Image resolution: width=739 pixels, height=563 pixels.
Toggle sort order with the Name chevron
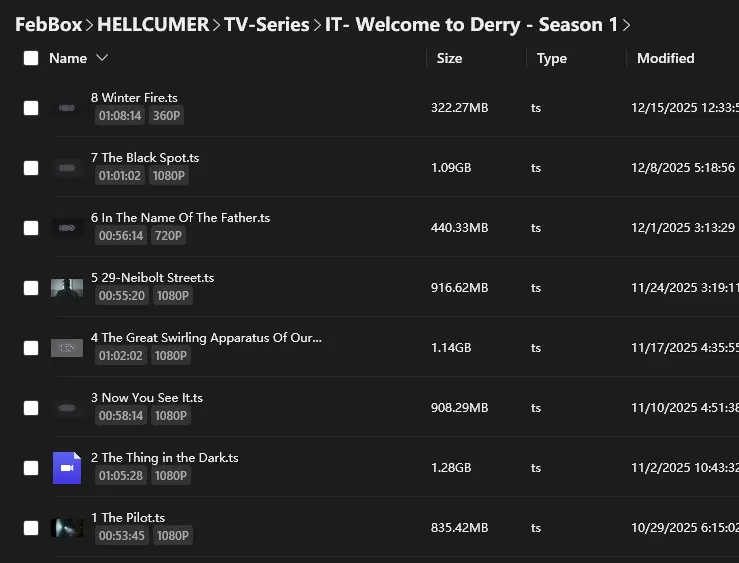[102, 57]
